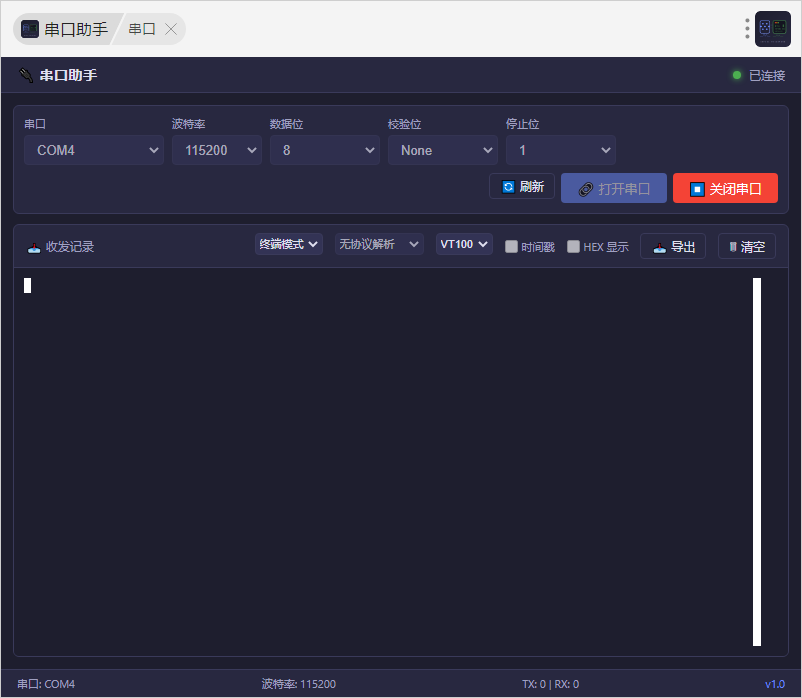802x698 pixels.
Task: Click the app panel icon top right
Action: click(772, 29)
